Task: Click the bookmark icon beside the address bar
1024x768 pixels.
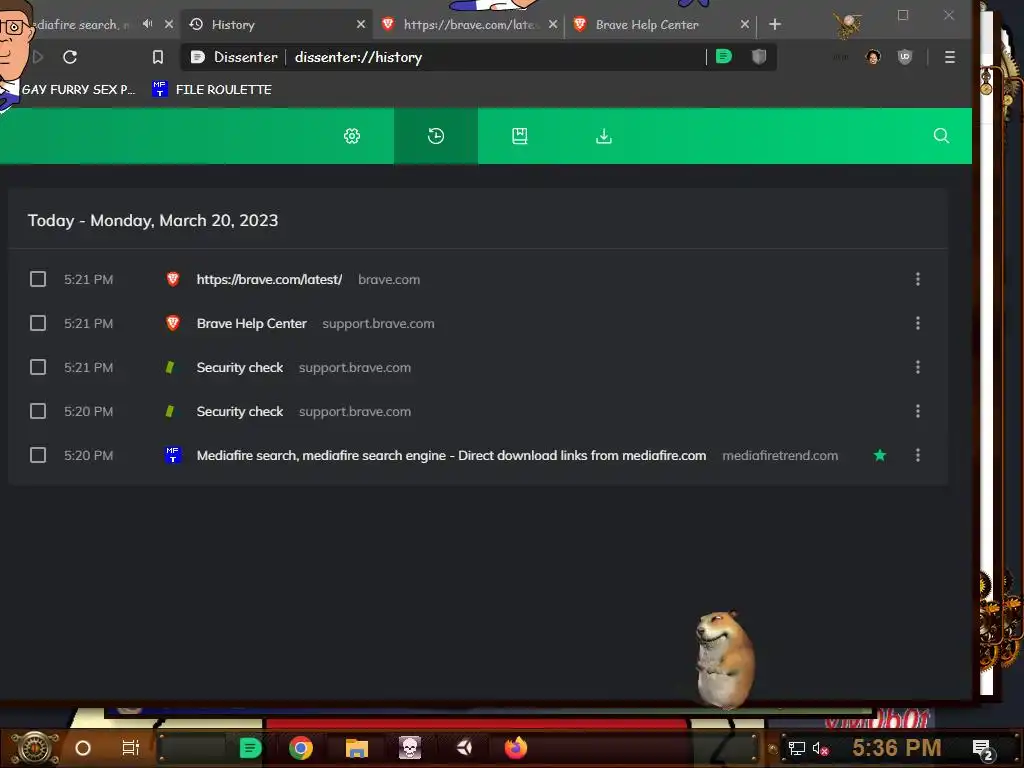Action: pyautogui.click(x=157, y=57)
